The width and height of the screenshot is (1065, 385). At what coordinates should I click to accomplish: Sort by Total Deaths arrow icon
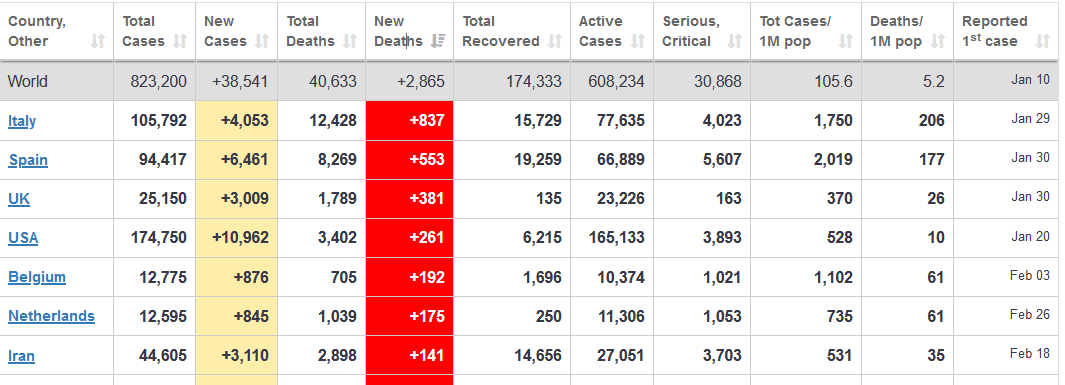[350, 41]
